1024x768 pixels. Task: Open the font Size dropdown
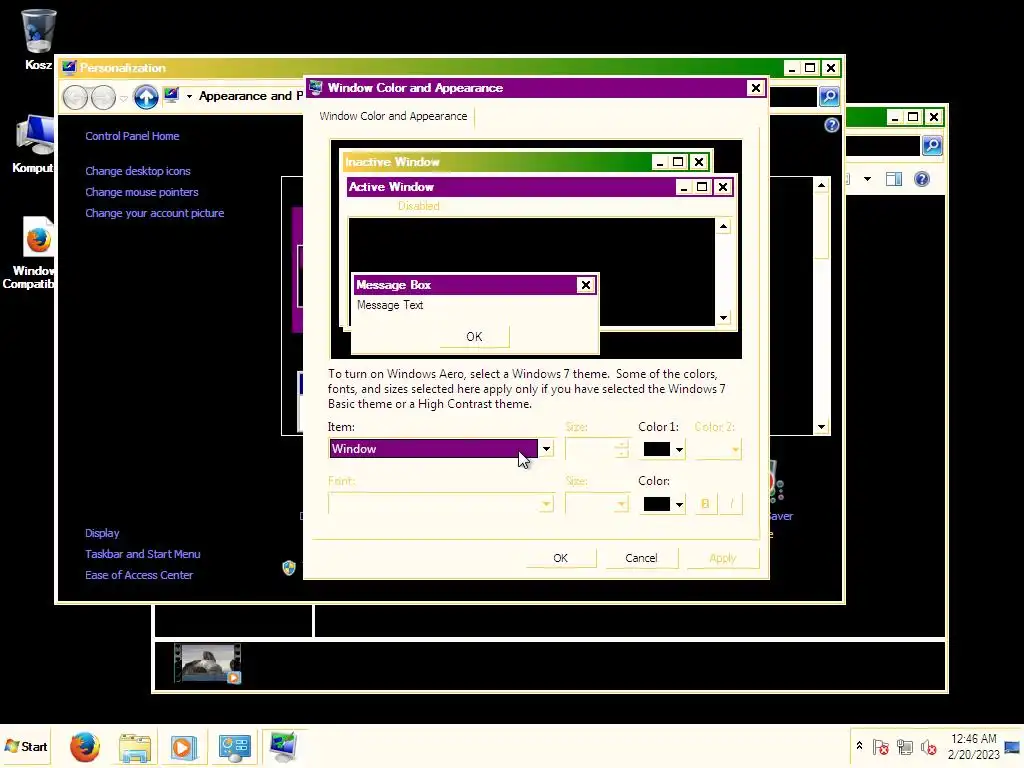coord(597,504)
